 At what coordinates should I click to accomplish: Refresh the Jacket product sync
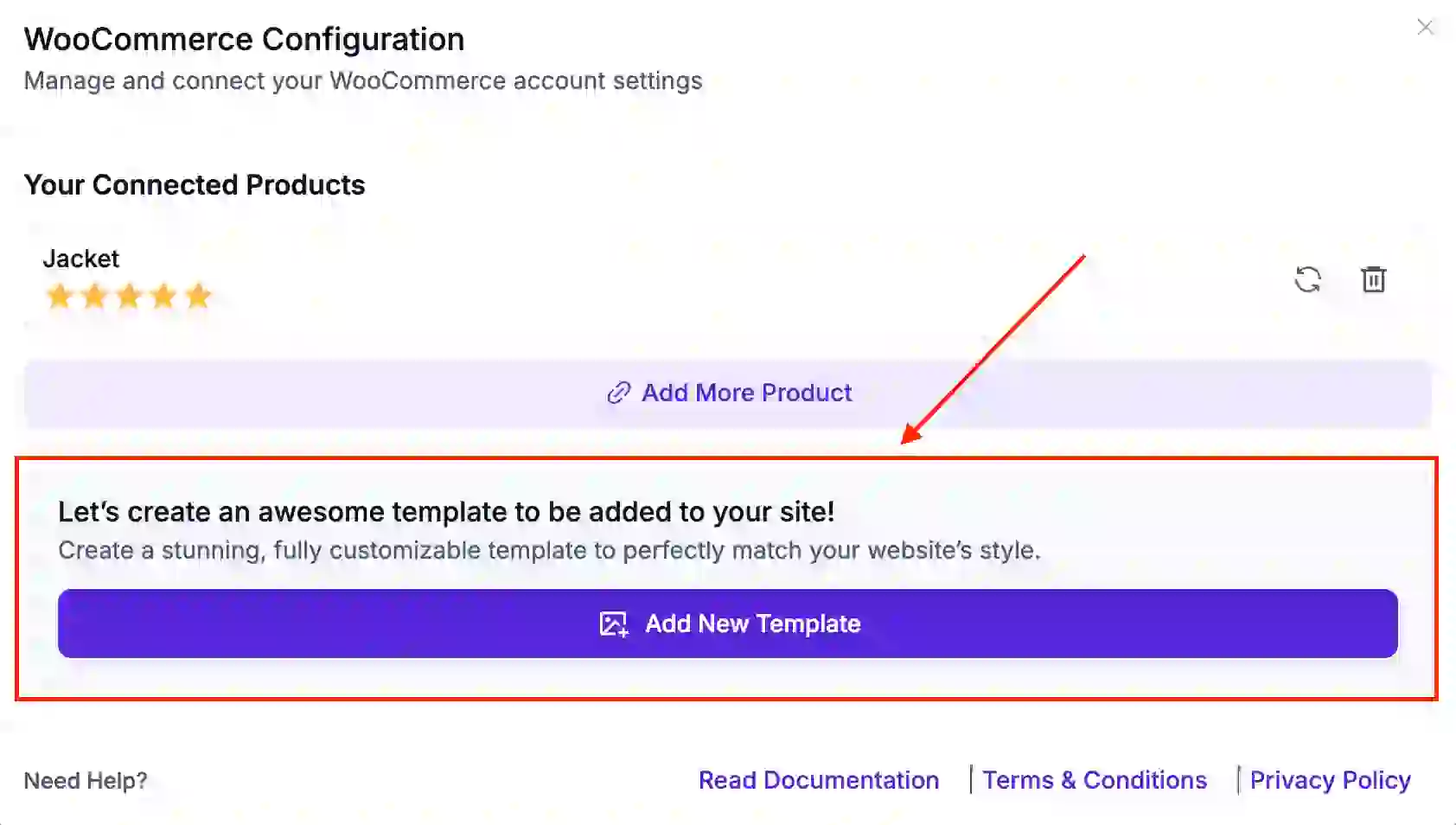pos(1308,279)
